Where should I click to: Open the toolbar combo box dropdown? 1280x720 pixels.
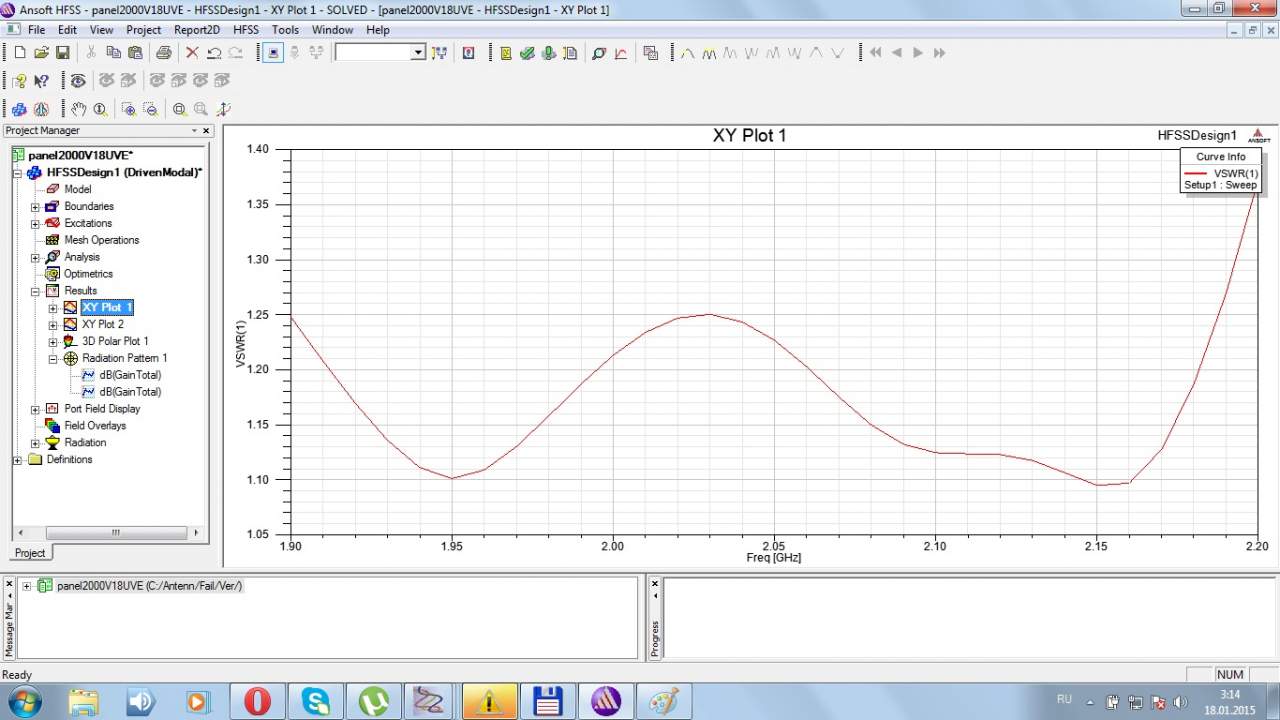(418, 53)
